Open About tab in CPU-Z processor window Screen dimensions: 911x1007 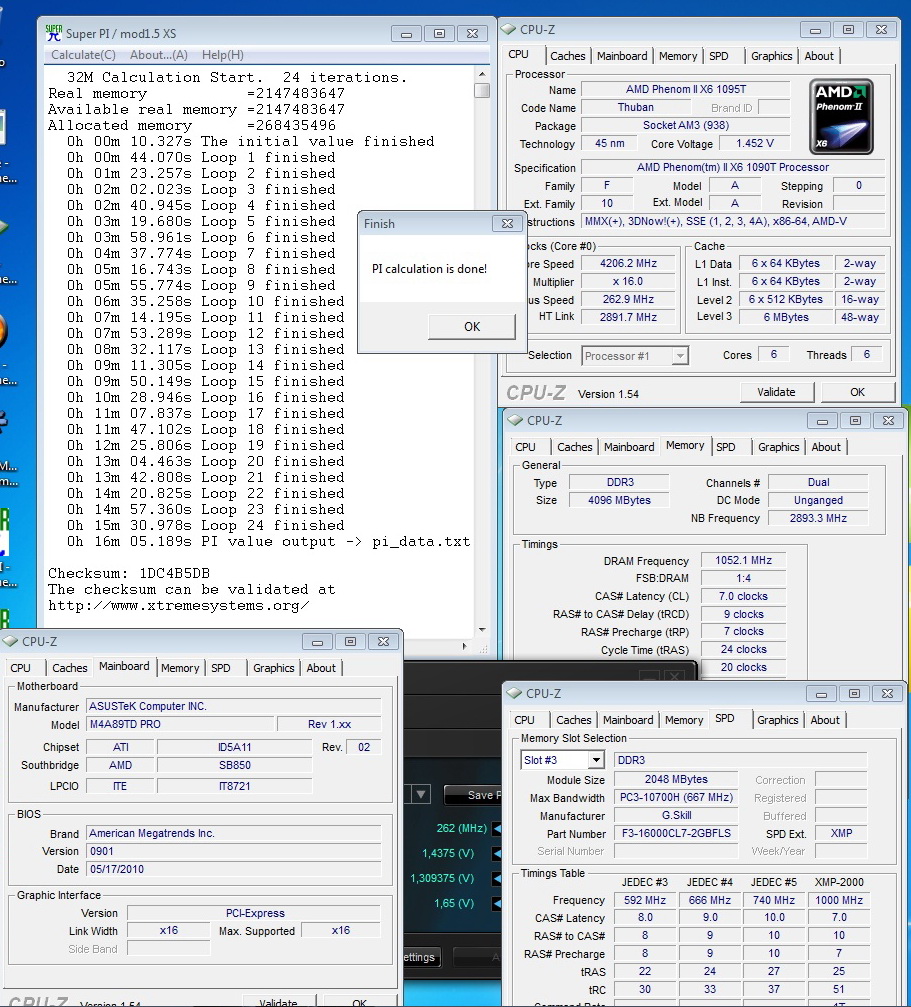(819, 56)
